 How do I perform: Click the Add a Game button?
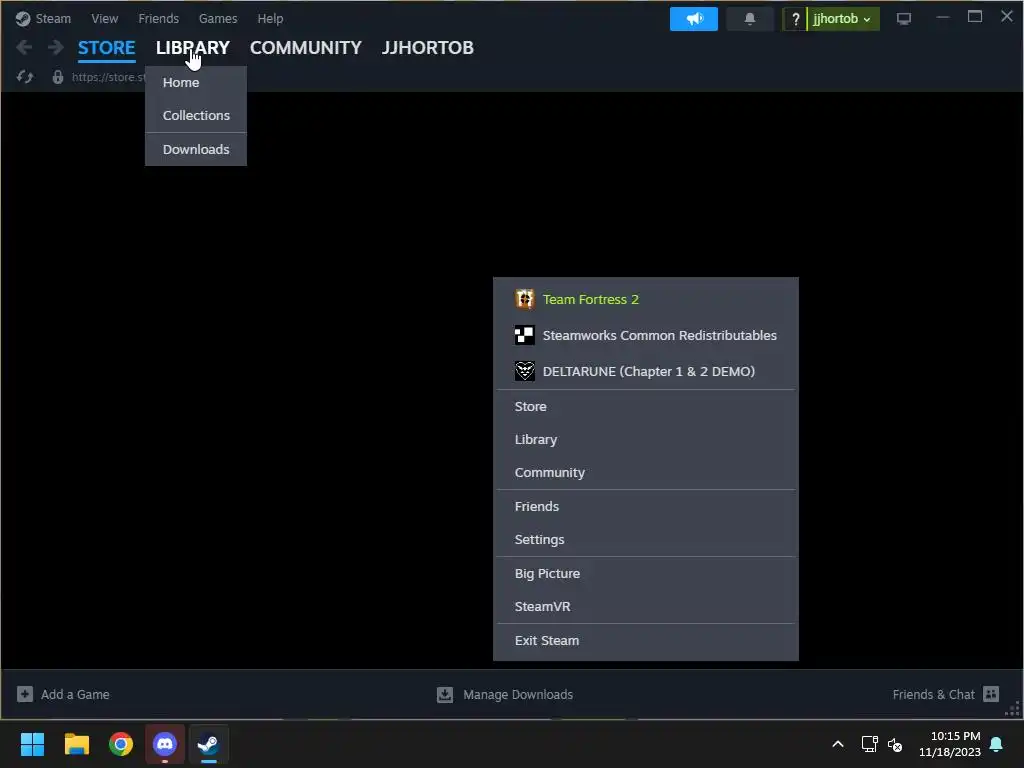(63, 694)
